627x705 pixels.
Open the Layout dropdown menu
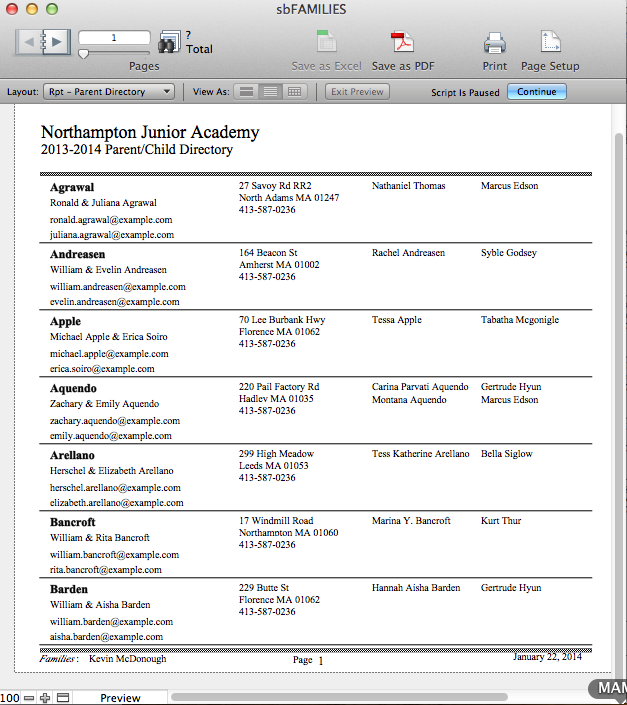pyautogui.click(x=109, y=92)
